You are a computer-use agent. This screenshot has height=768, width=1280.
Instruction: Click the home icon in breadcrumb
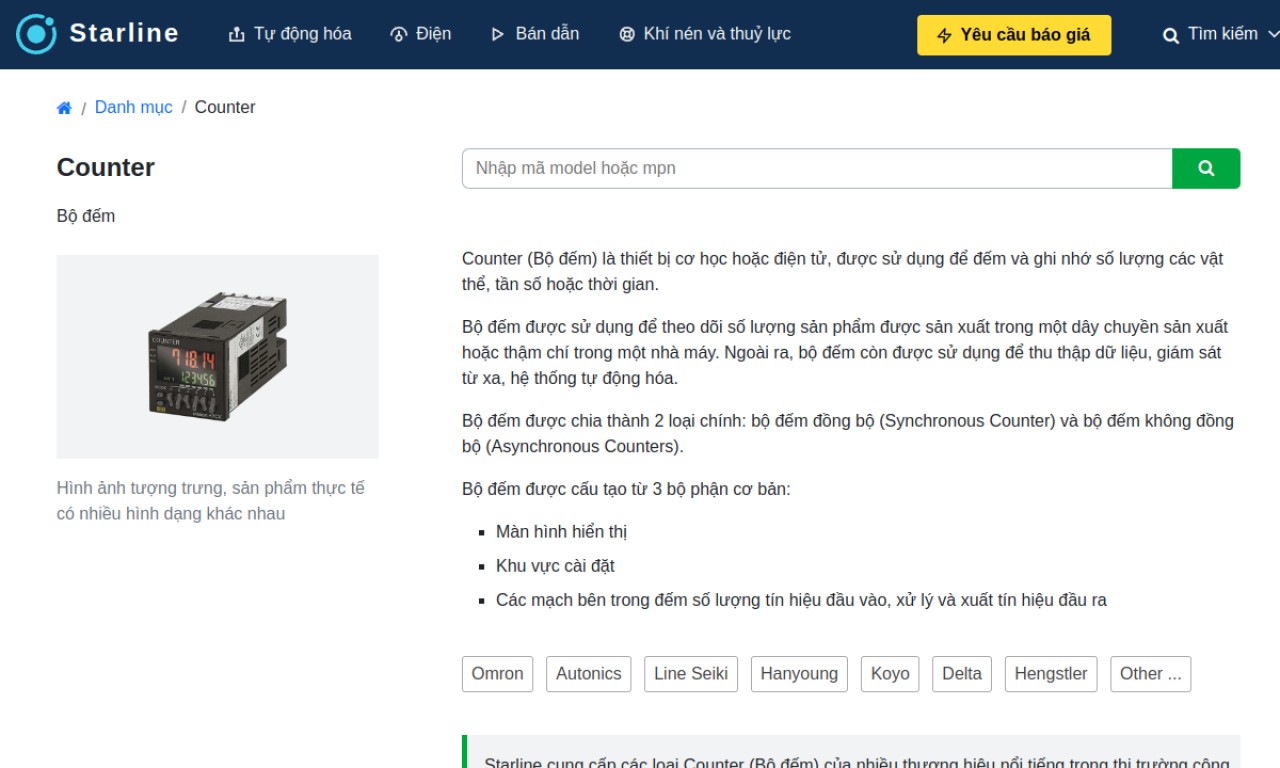(x=64, y=108)
